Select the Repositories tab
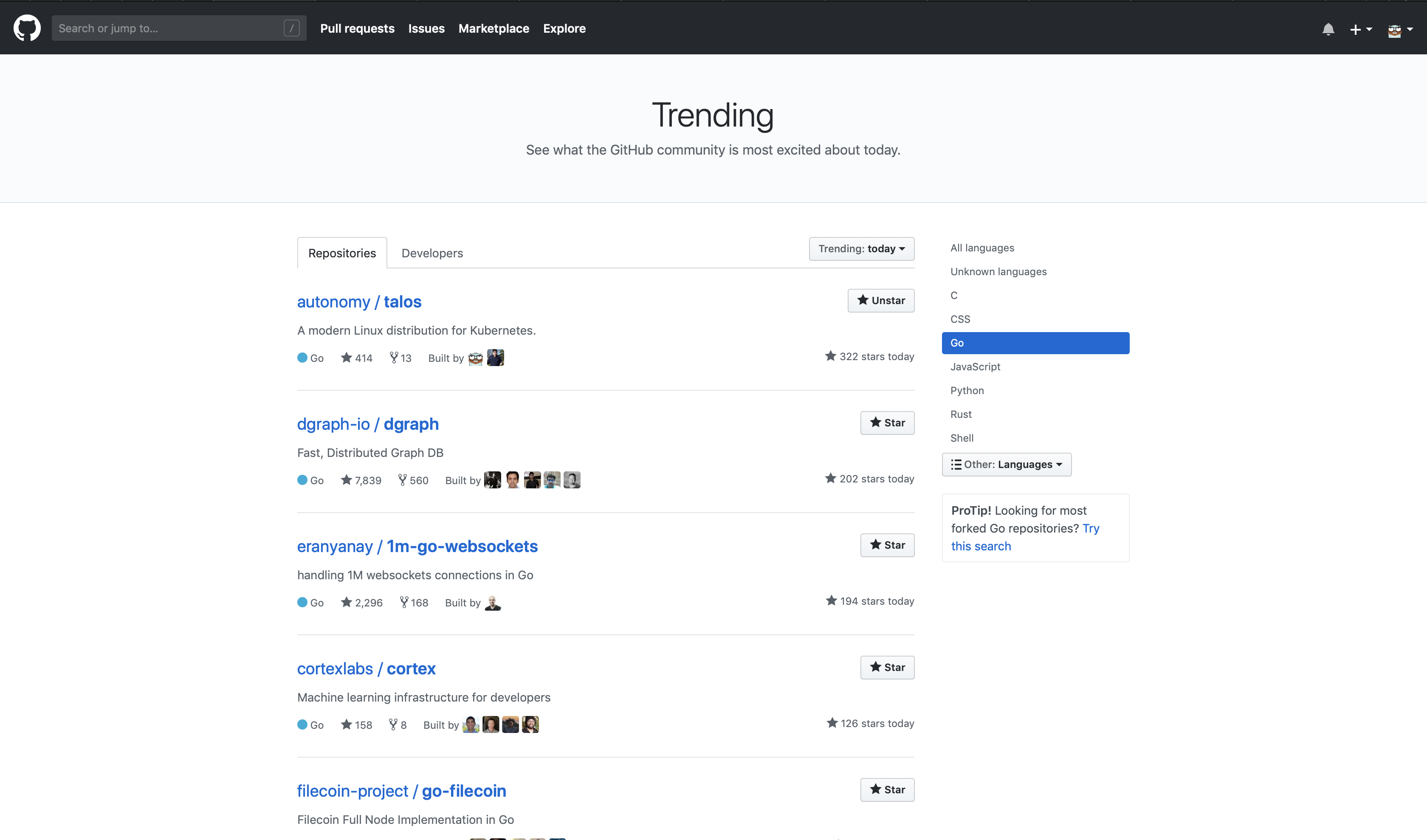The image size is (1427, 840). (342, 253)
